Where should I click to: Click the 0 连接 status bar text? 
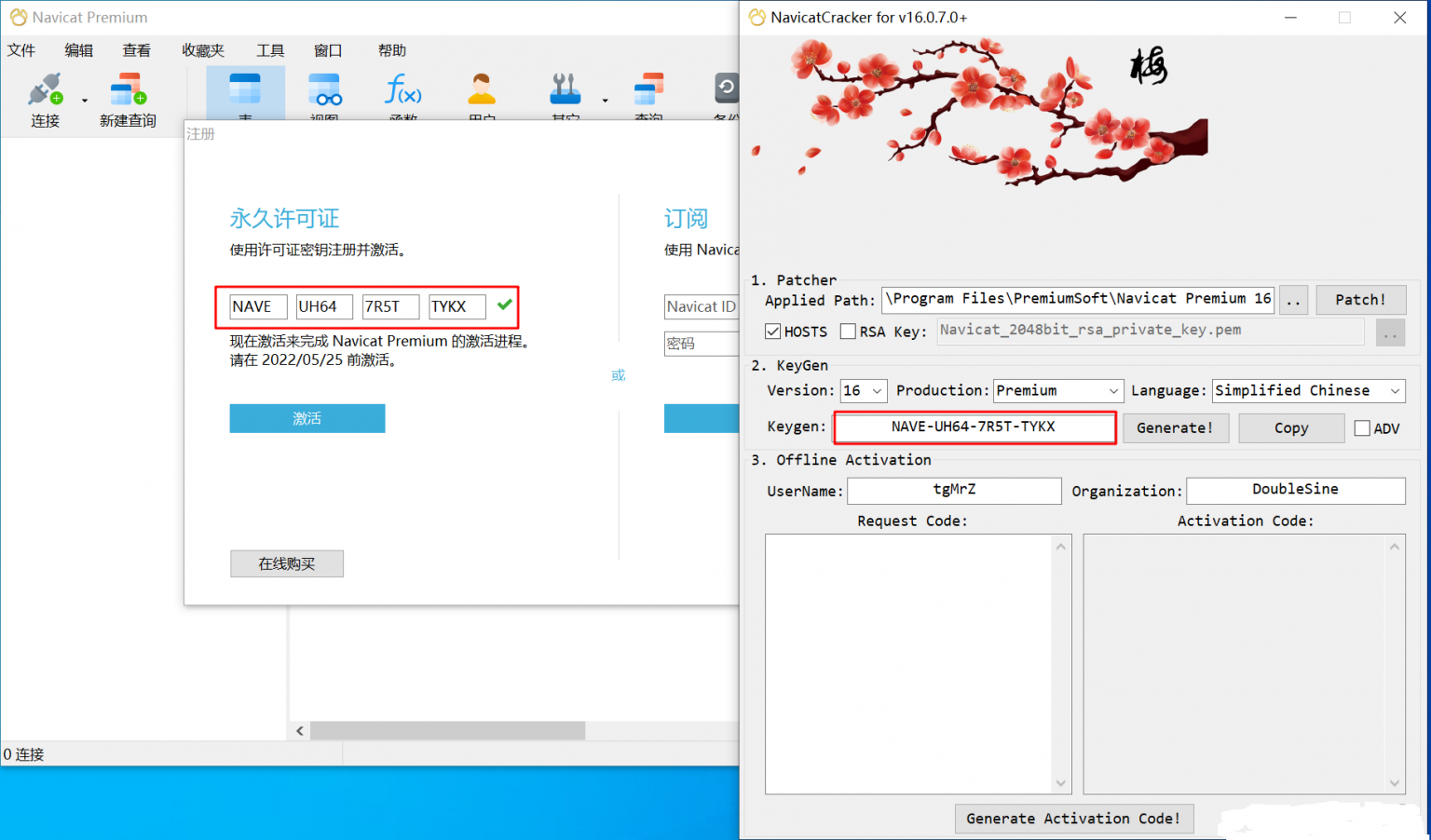click(x=24, y=754)
